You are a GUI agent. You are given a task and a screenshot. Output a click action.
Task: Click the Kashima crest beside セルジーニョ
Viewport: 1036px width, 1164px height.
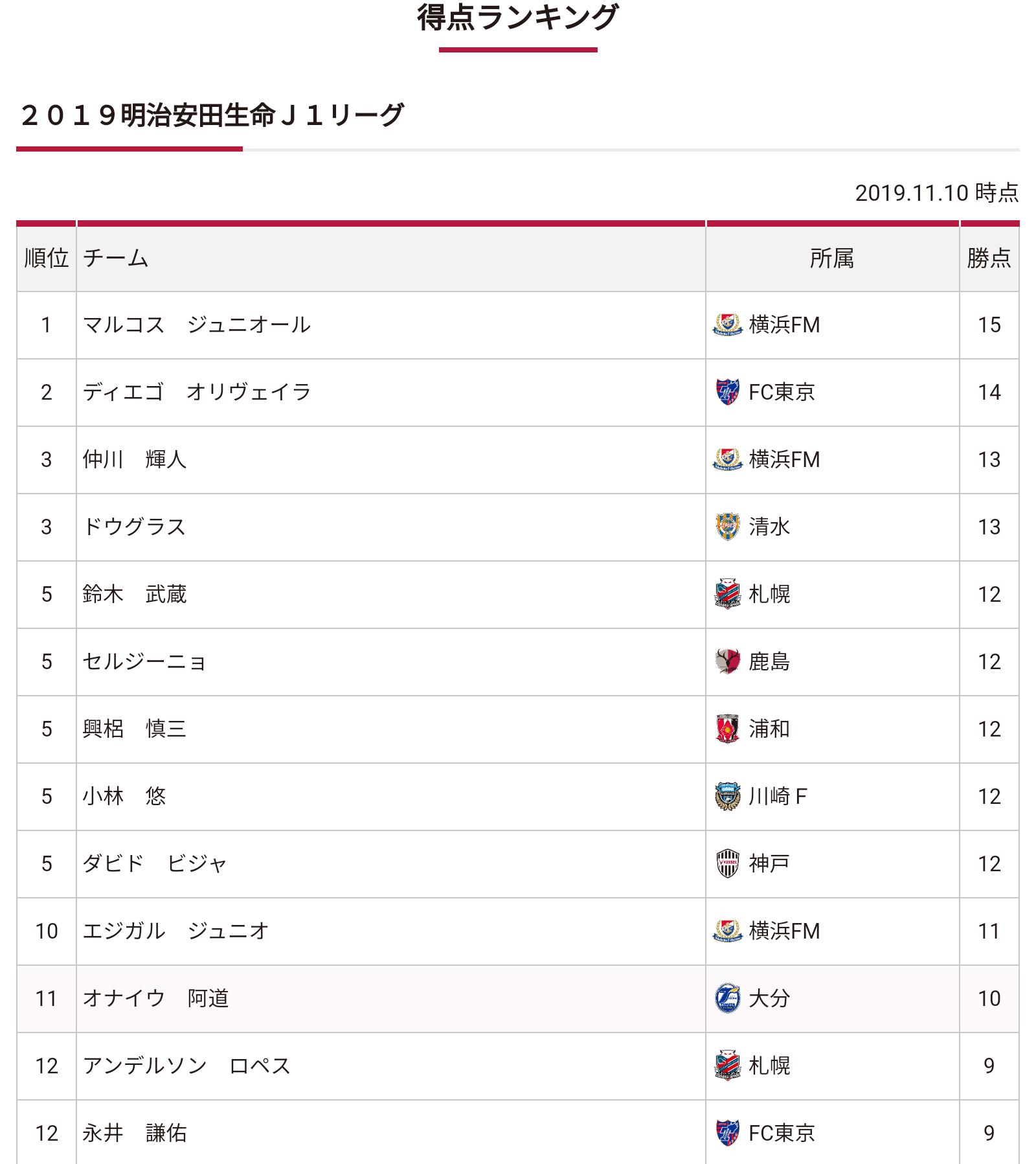click(727, 661)
